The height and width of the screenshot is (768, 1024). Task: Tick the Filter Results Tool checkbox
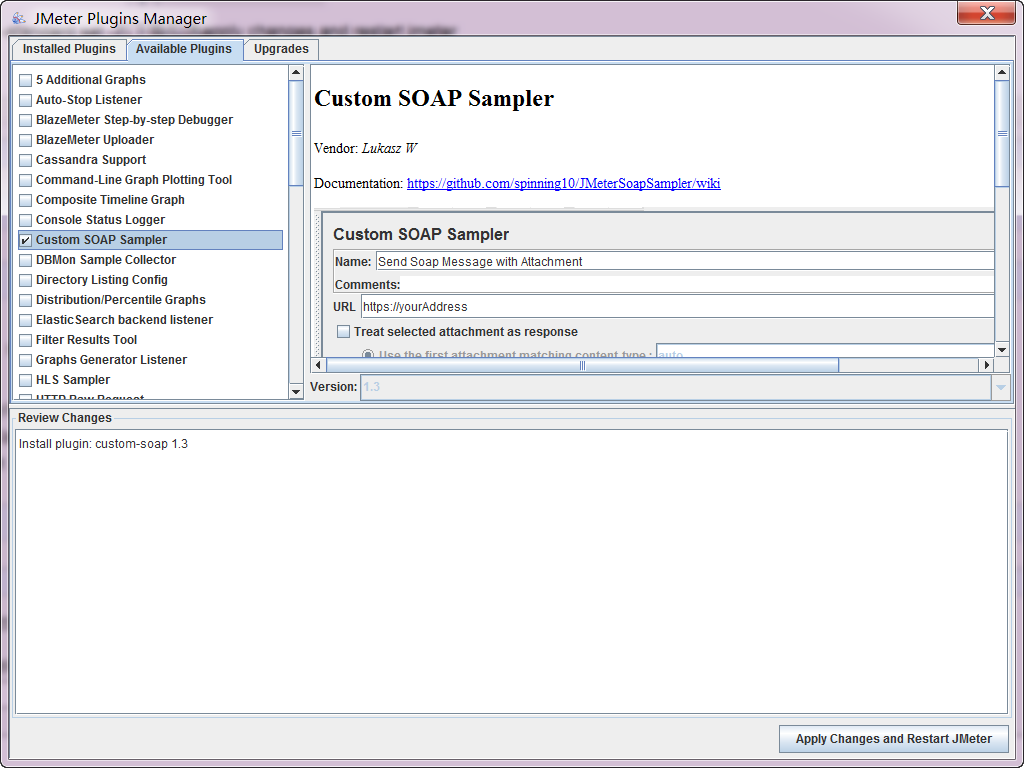coord(25,341)
